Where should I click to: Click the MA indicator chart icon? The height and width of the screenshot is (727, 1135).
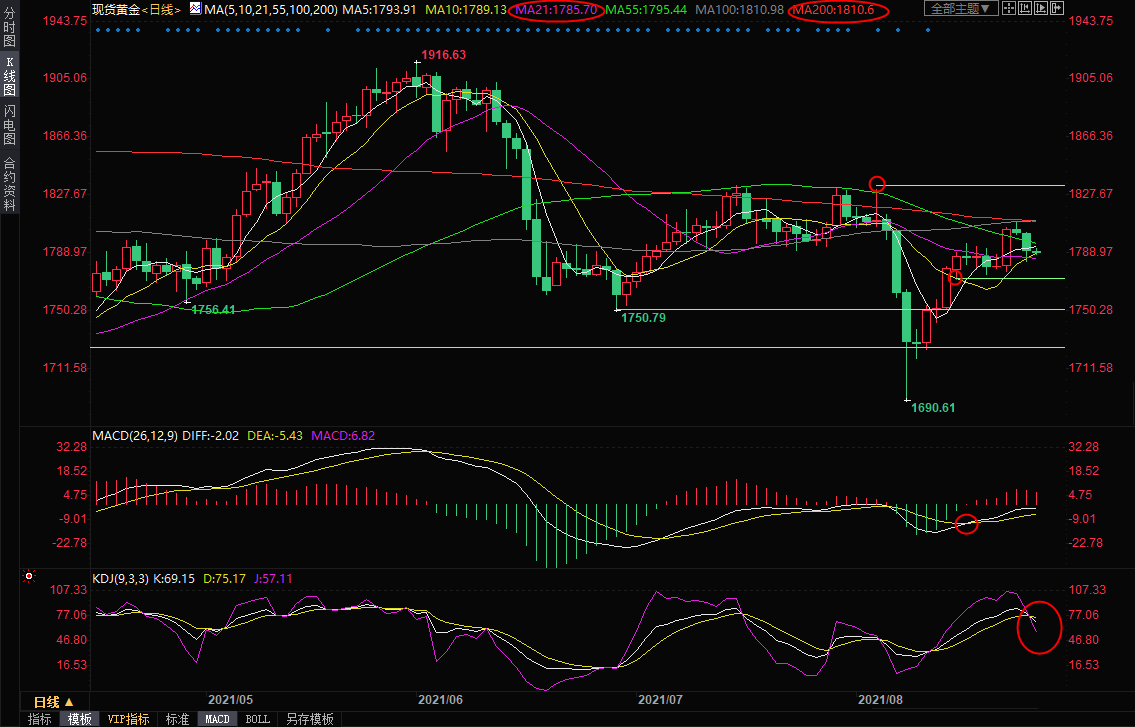pyautogui.click(x=195, y=9)
